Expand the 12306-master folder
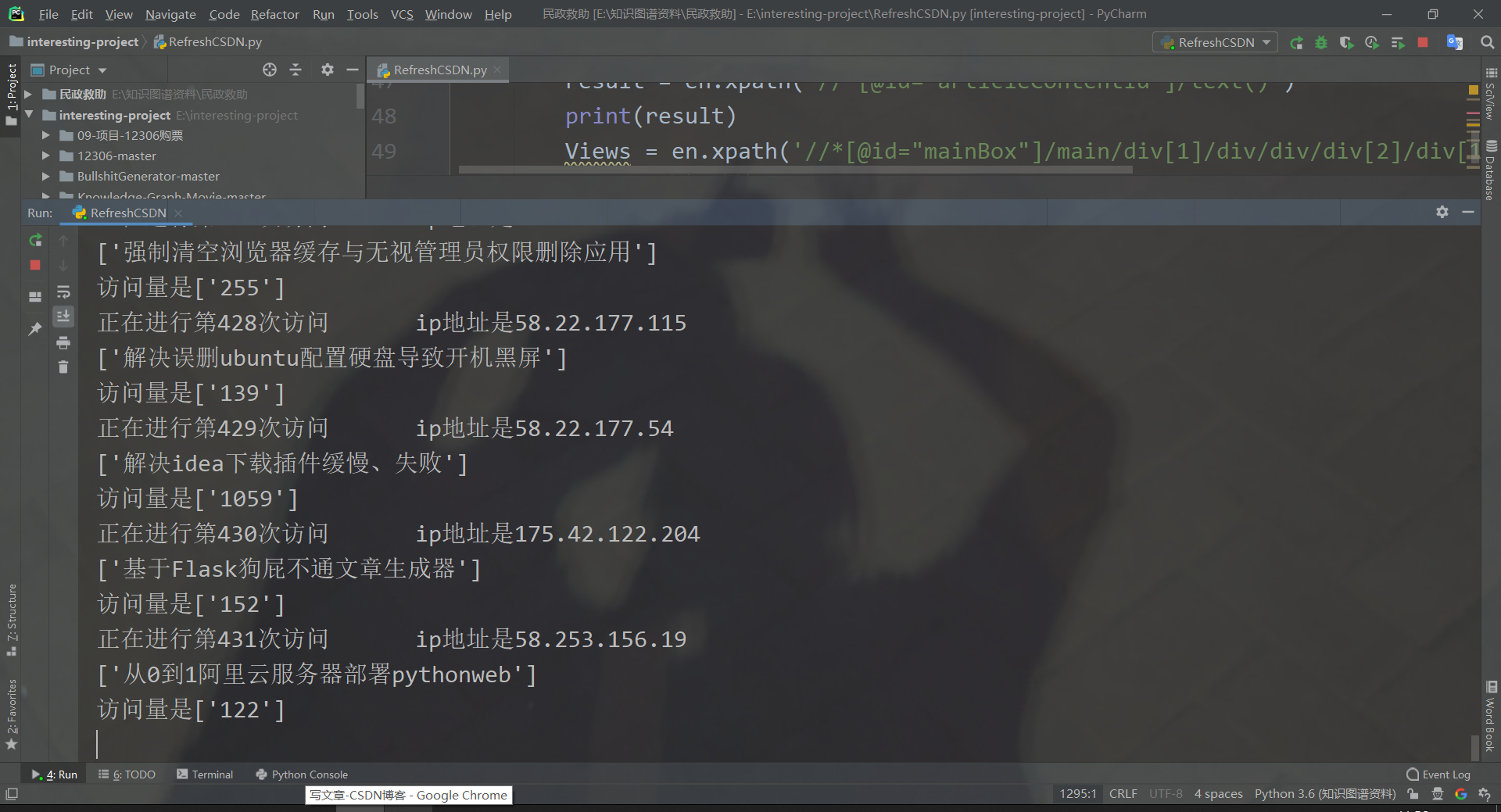This screenshot has width=1501, height=812. [46, 156]
